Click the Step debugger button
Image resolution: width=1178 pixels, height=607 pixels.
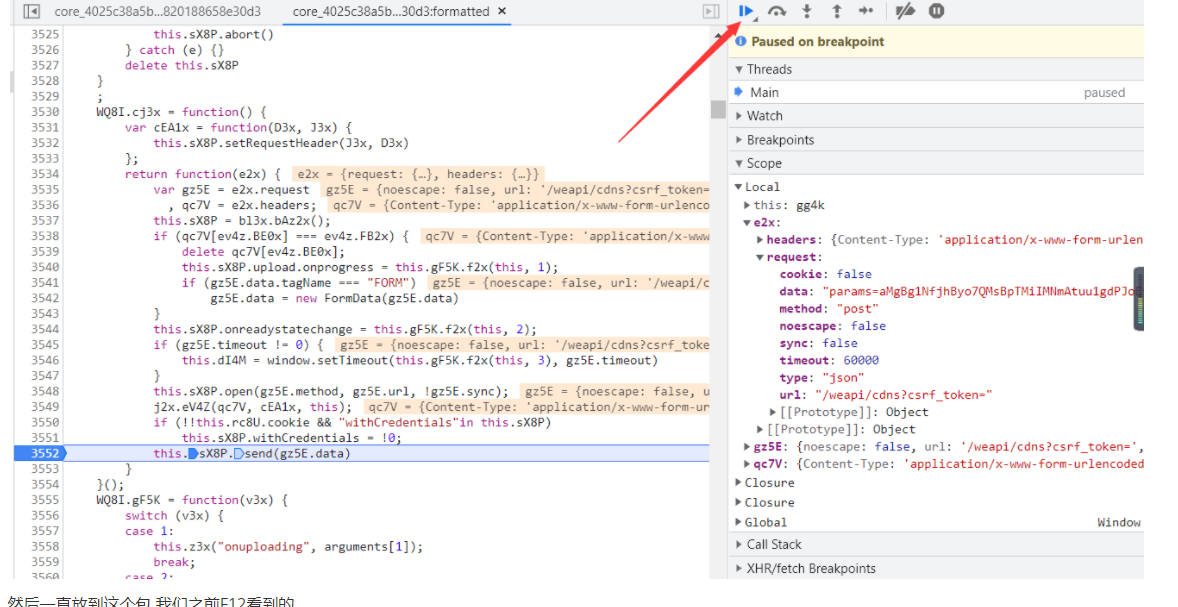point(866,11)
